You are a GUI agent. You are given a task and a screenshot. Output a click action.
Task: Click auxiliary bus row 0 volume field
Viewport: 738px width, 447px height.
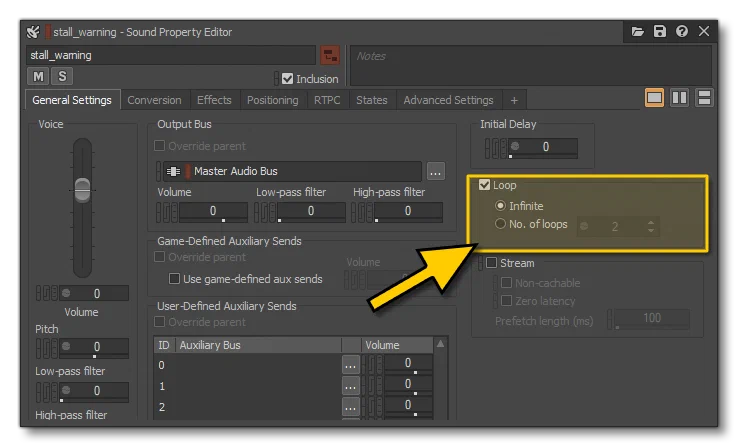(x=408, y=364)
